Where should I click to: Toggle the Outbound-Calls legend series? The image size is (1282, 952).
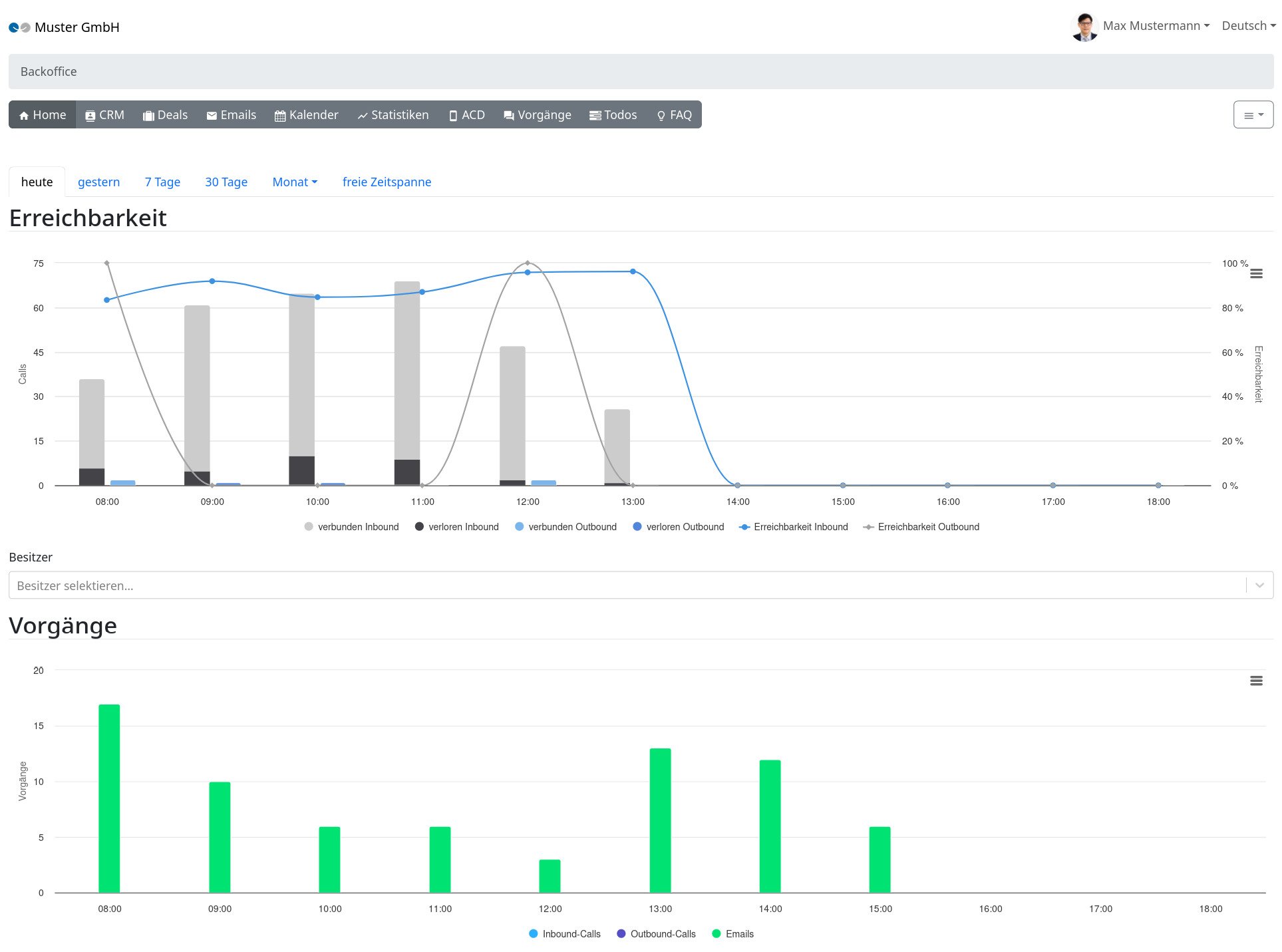pos(656,934)
